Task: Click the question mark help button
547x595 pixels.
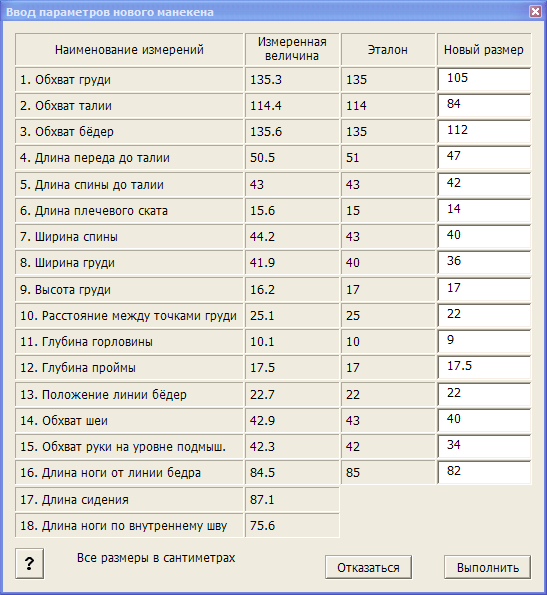Action: 30,564
